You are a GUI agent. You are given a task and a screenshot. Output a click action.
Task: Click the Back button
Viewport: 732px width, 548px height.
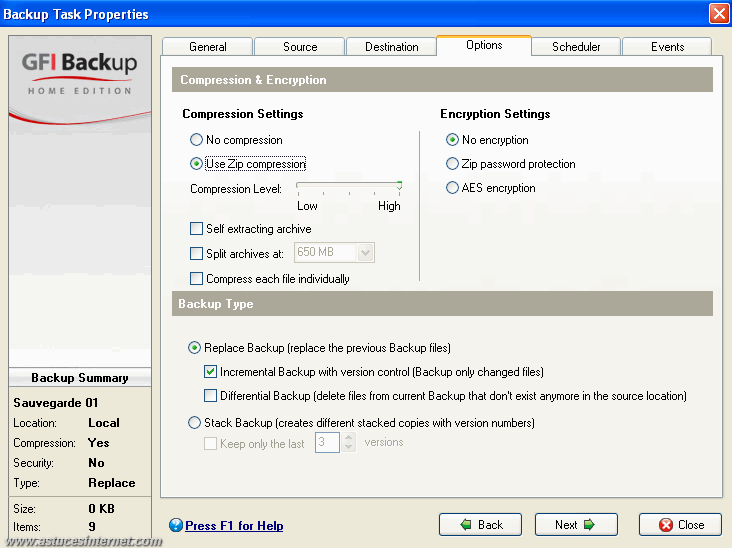480,525
